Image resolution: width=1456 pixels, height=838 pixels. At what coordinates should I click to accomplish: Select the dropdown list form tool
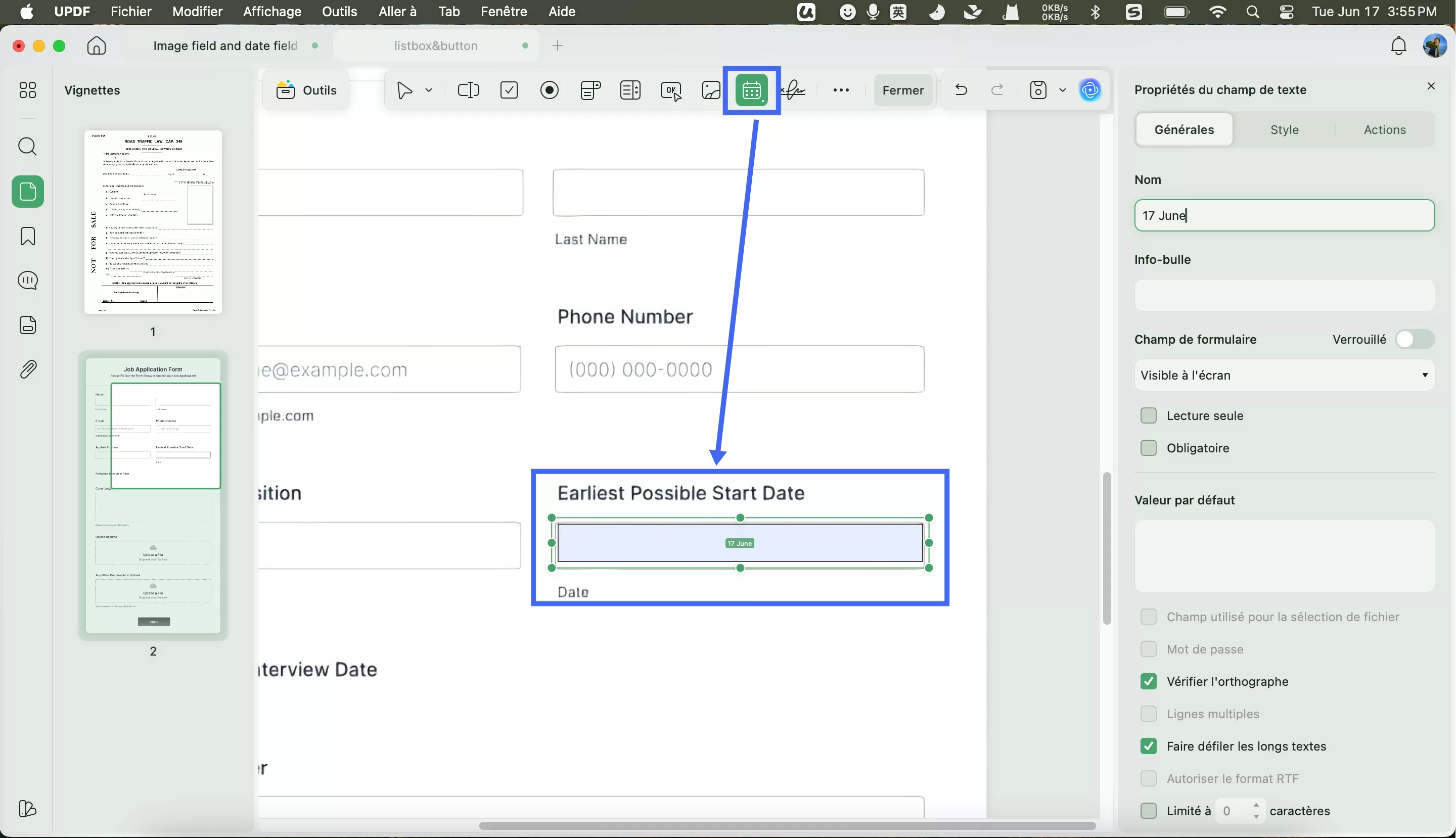590,90
